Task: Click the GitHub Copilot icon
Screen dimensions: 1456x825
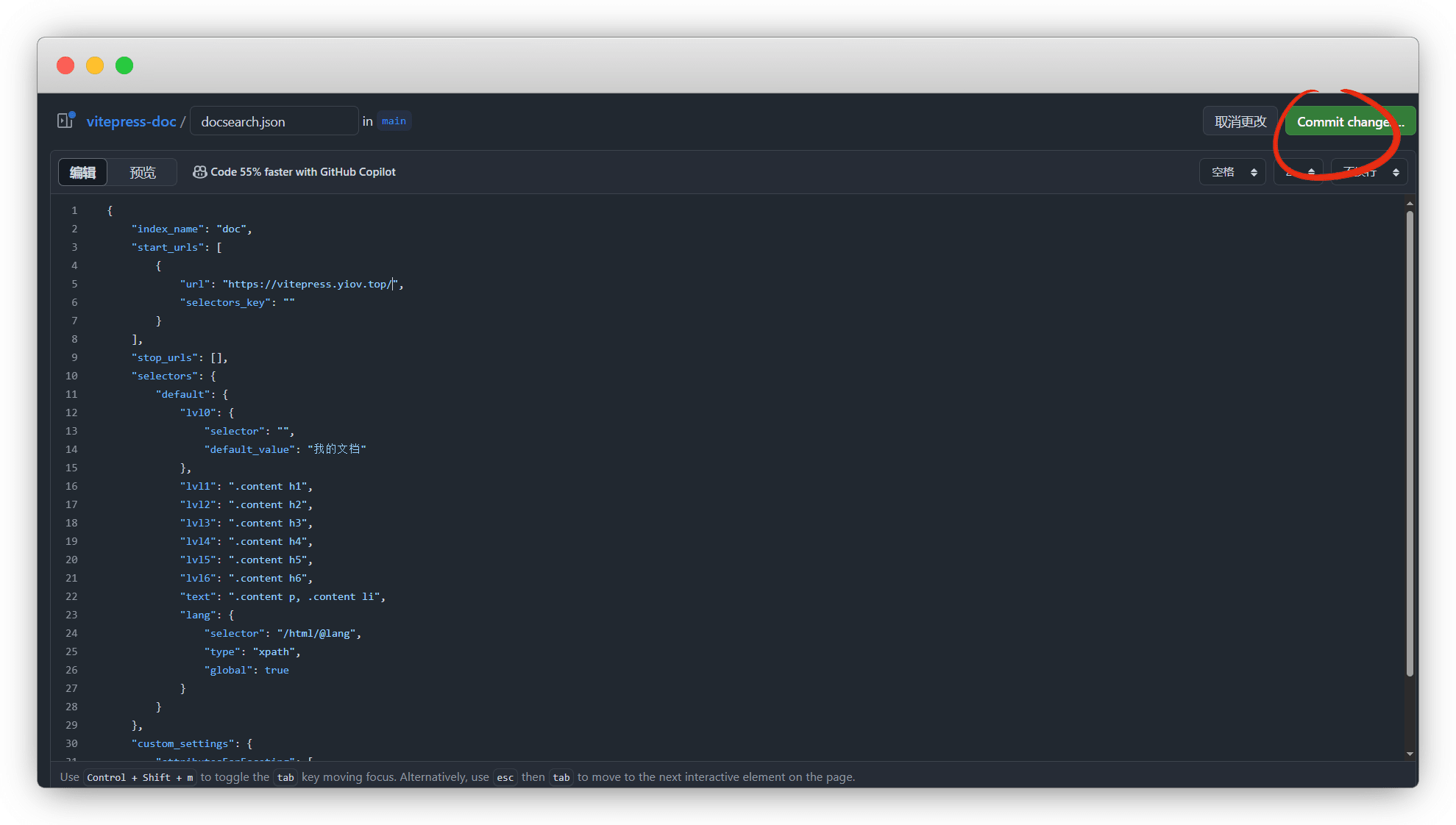Action: coord(199,172)
